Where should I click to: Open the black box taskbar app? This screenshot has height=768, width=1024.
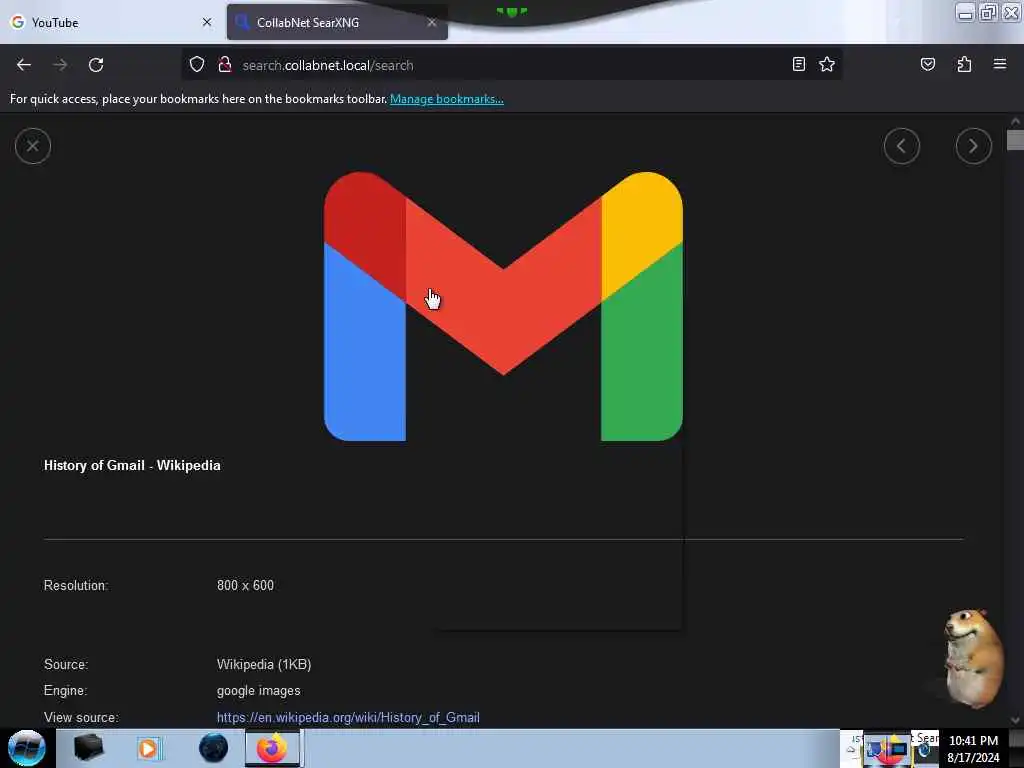[88, 748]
